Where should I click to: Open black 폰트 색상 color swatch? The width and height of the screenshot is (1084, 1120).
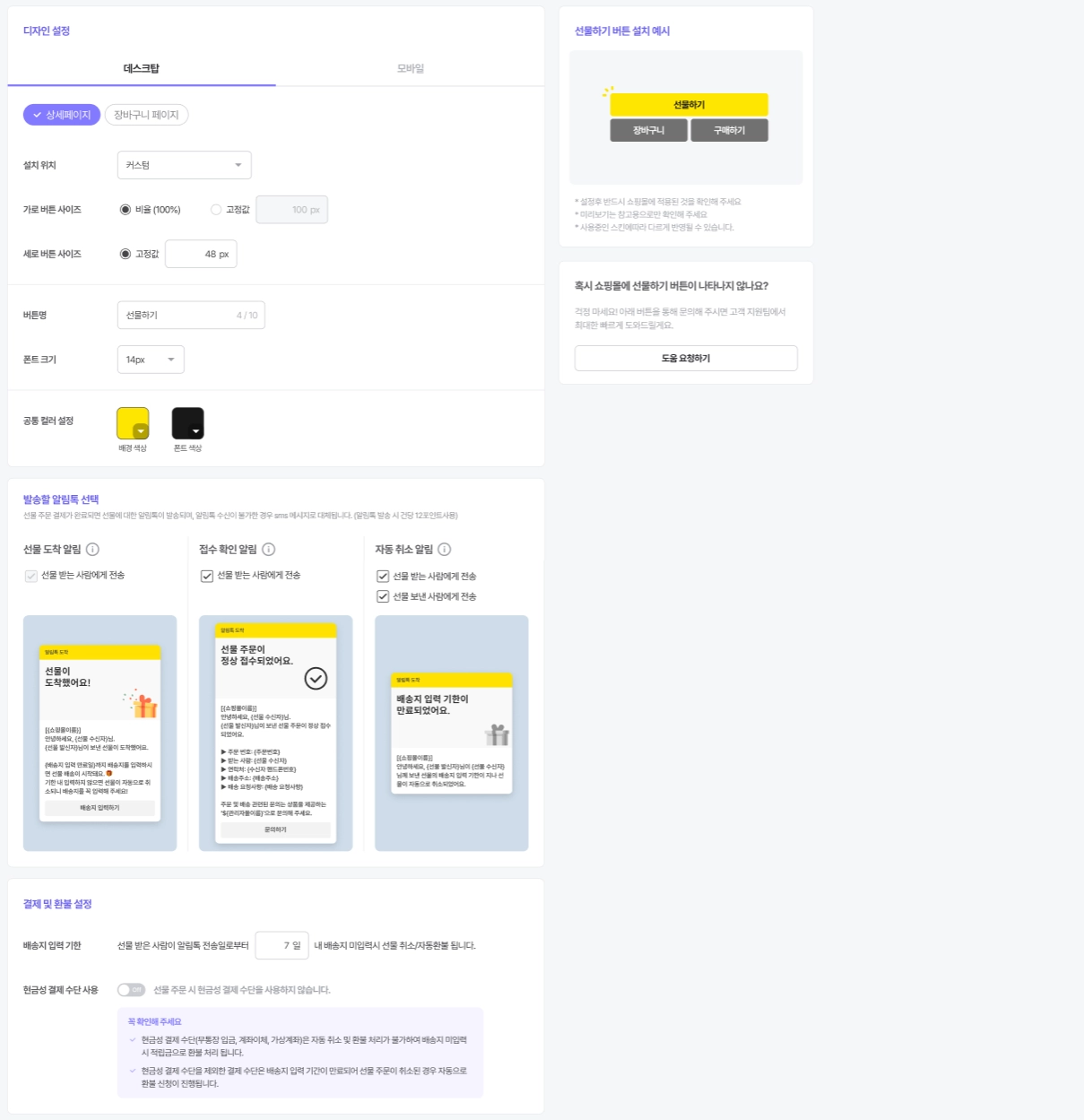pos(188,423)
